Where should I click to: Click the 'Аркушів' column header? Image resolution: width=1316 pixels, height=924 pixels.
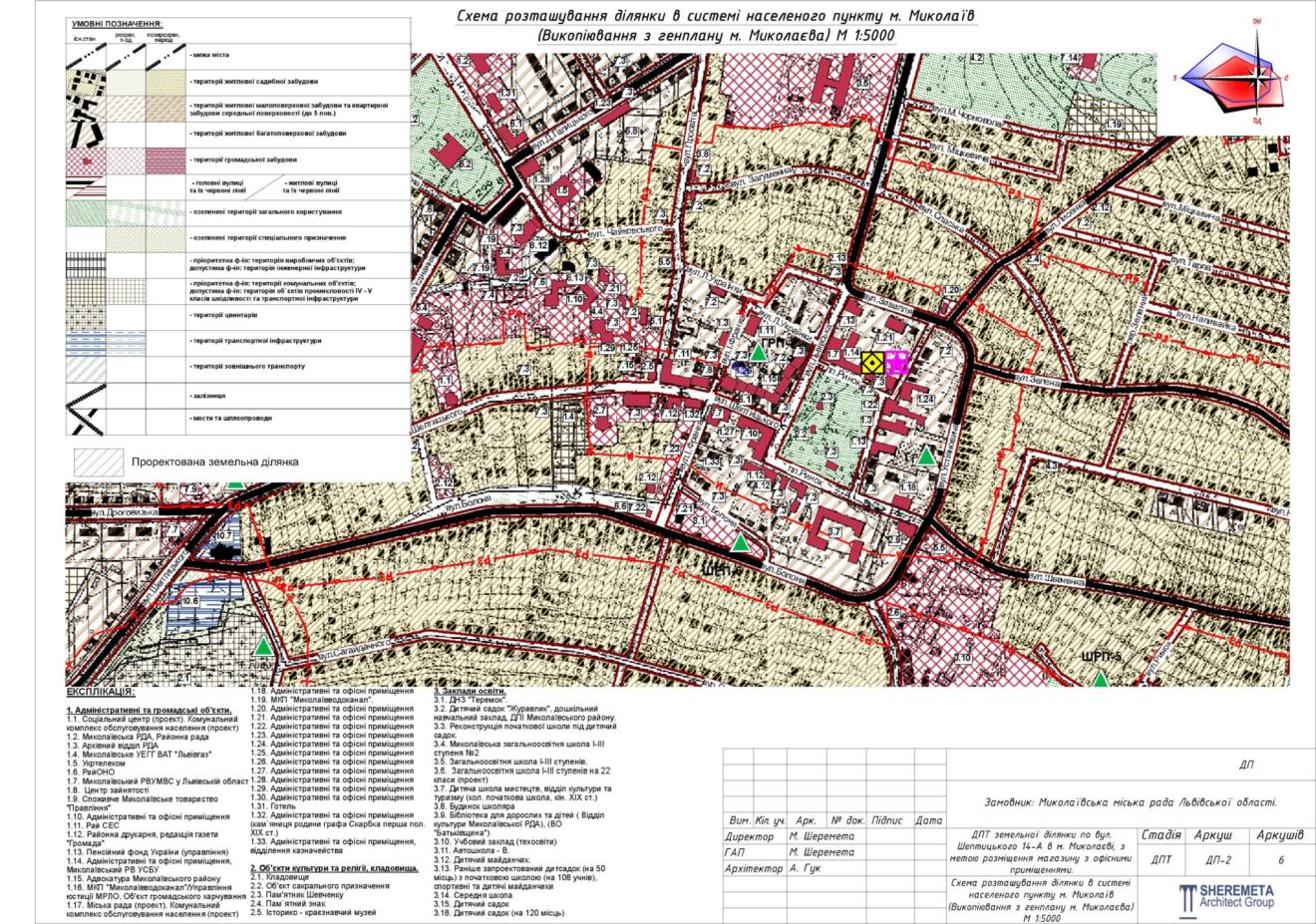tap(1280, 835)
